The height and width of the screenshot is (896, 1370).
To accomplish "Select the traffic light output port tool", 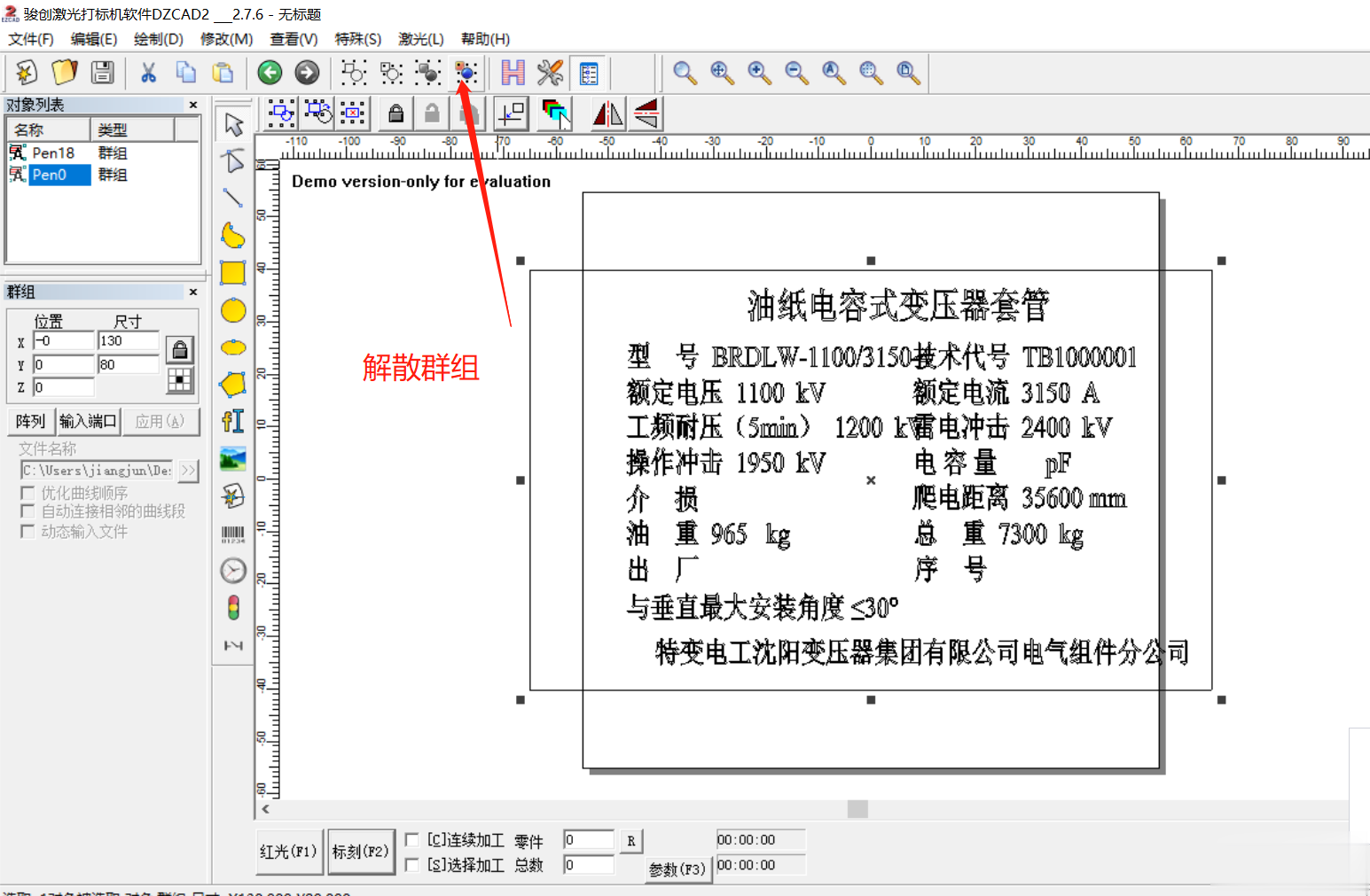I will click(233, 608).
